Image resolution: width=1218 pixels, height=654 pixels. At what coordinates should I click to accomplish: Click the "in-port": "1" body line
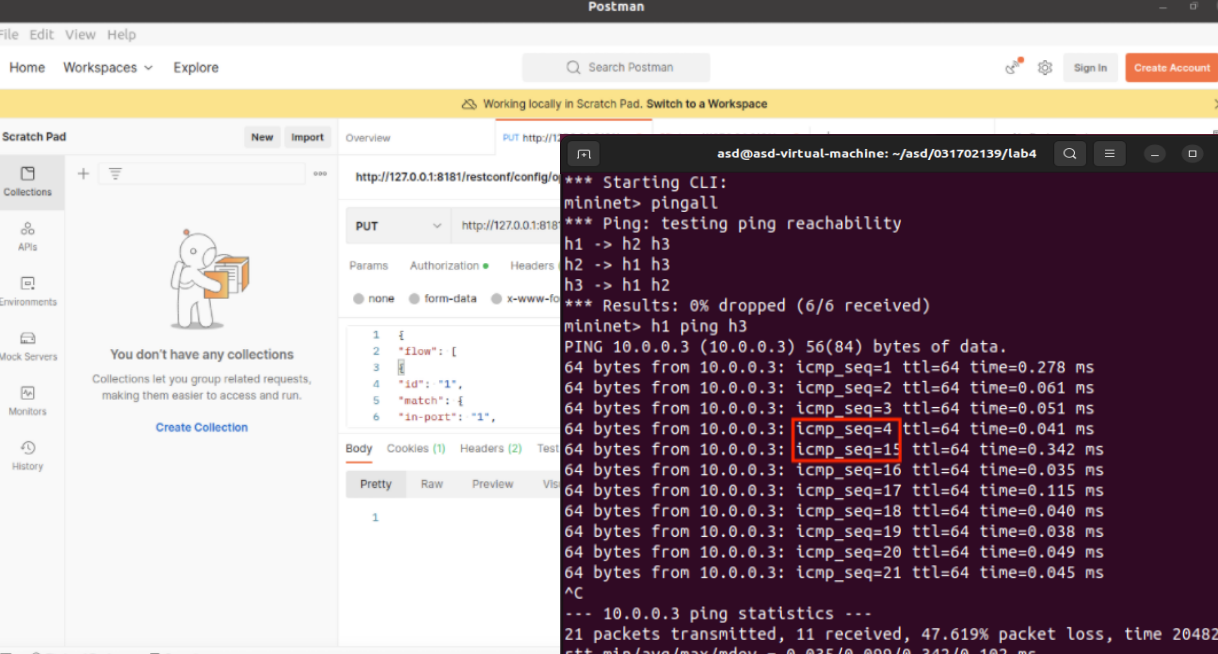447,417
